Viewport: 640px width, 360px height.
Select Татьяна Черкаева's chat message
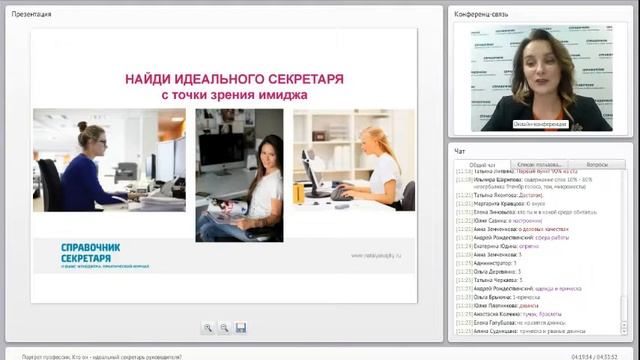point(489,280)
